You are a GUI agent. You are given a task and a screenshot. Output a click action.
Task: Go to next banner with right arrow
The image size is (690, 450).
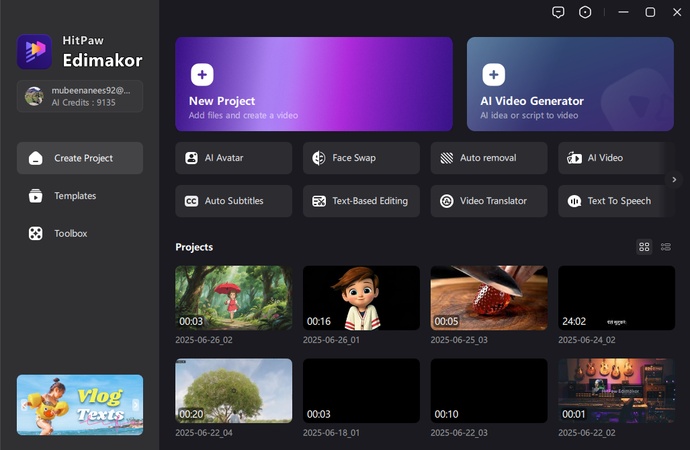(x=136, y=405)
